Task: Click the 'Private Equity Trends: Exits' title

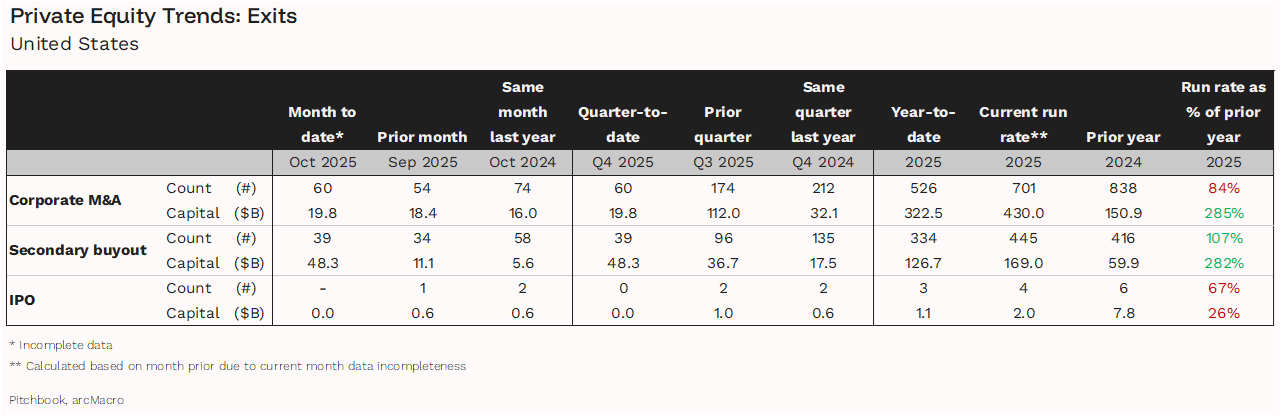Action: coord(153,17)
